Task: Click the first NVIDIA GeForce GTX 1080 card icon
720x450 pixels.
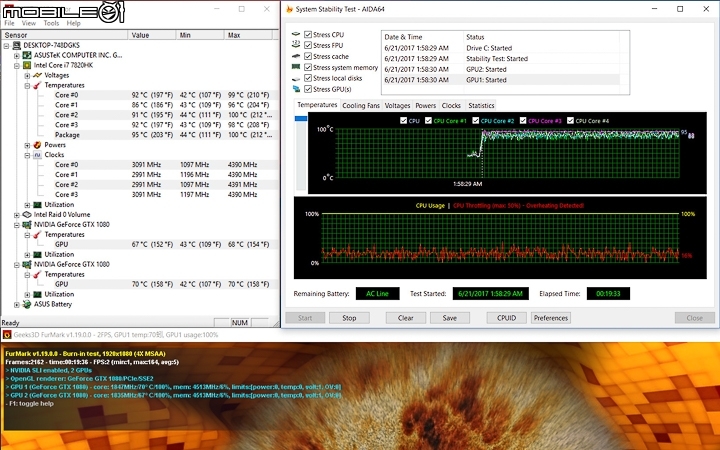Action: [x=27, y=225]
